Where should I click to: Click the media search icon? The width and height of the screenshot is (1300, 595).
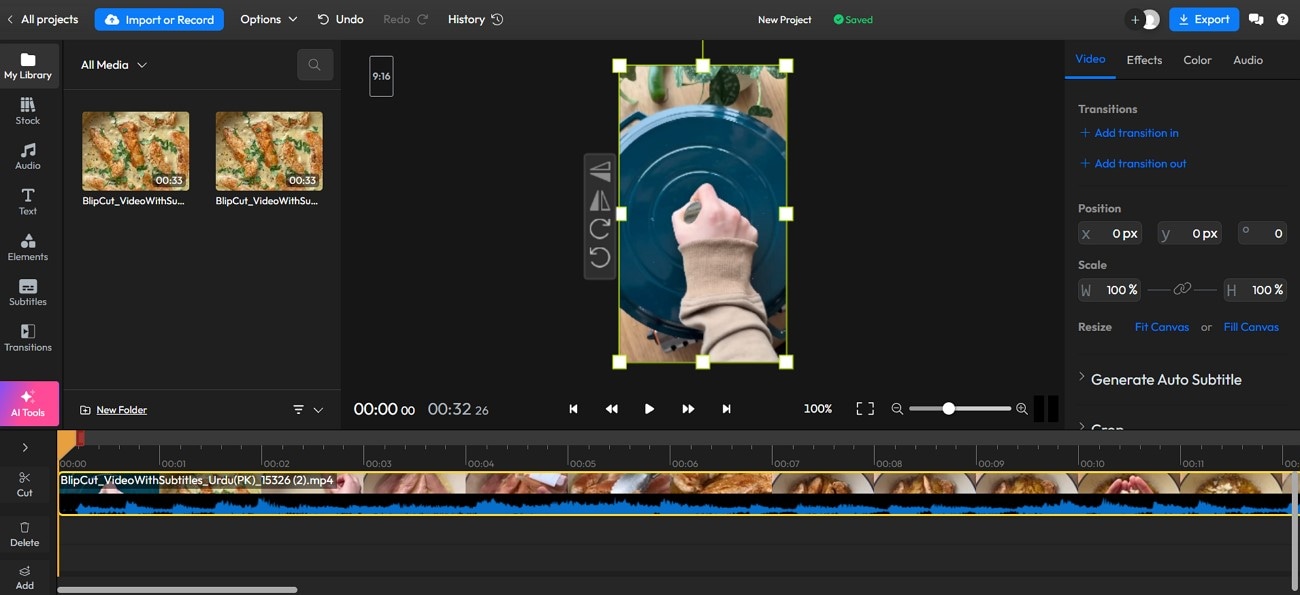[315, 65]
